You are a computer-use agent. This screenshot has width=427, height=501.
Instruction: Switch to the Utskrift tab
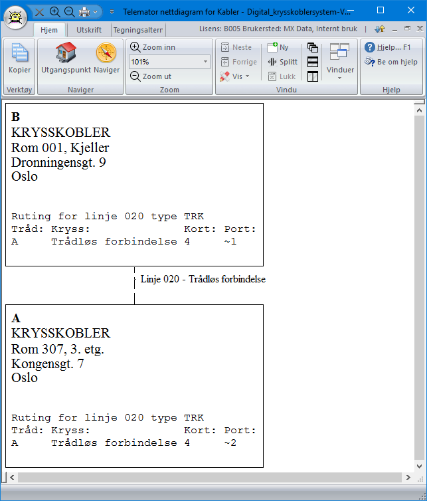[x=89, y=30]
